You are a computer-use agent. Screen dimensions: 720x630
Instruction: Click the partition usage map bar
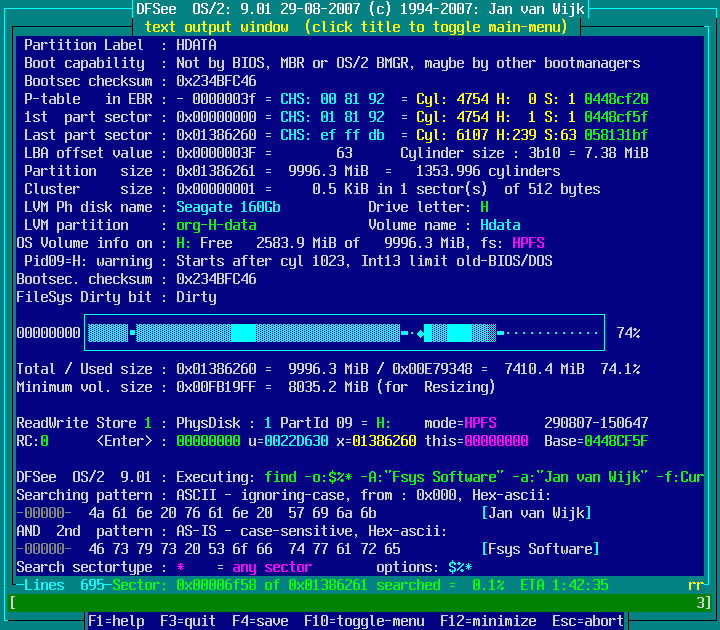[x=344, y=332]
